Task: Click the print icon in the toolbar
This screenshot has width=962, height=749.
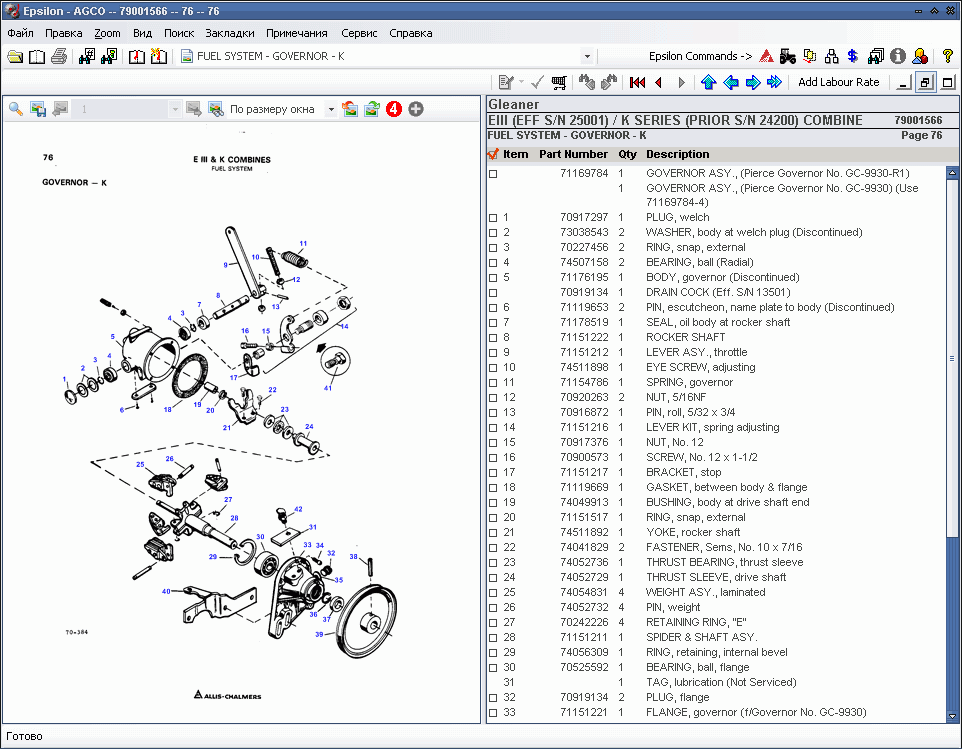Action: click(x=59, y=56)
